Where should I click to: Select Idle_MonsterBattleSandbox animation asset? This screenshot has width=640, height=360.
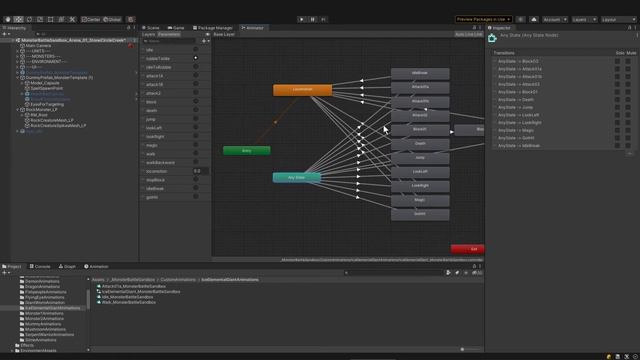point(127,297)
